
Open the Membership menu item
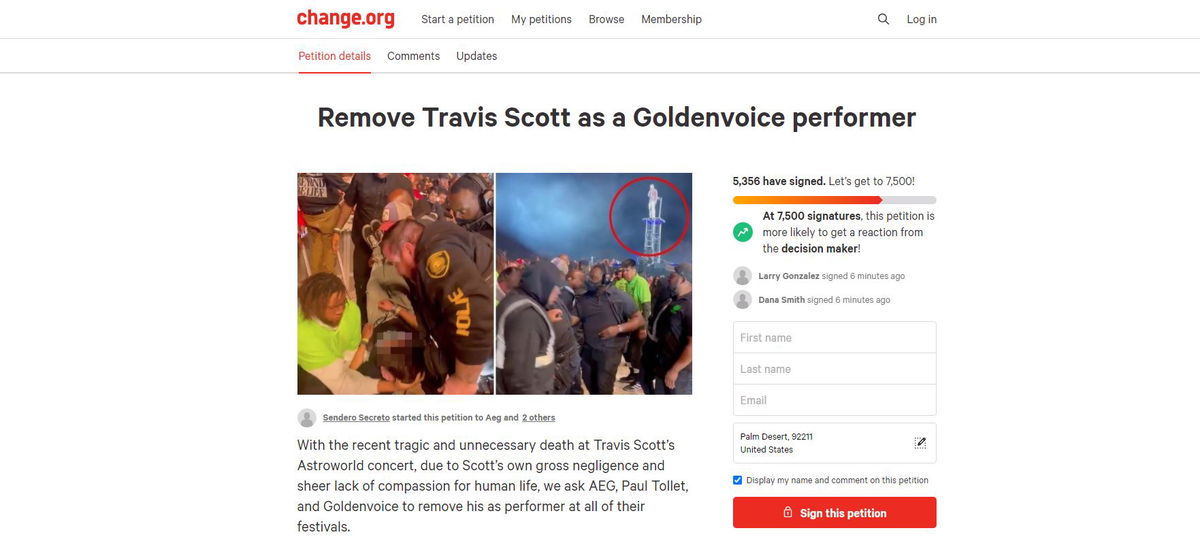click(671, 19)
